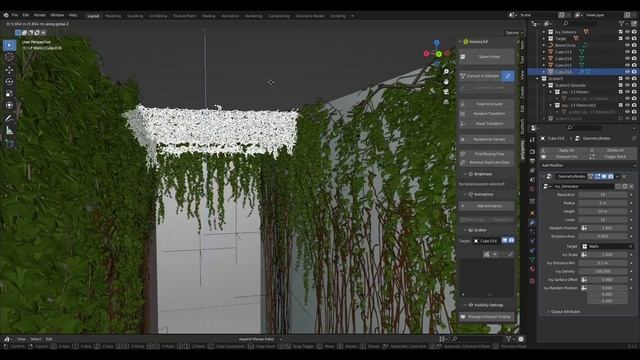
Task: Open the Tool properties tab icon
Action: click(532, 140)
